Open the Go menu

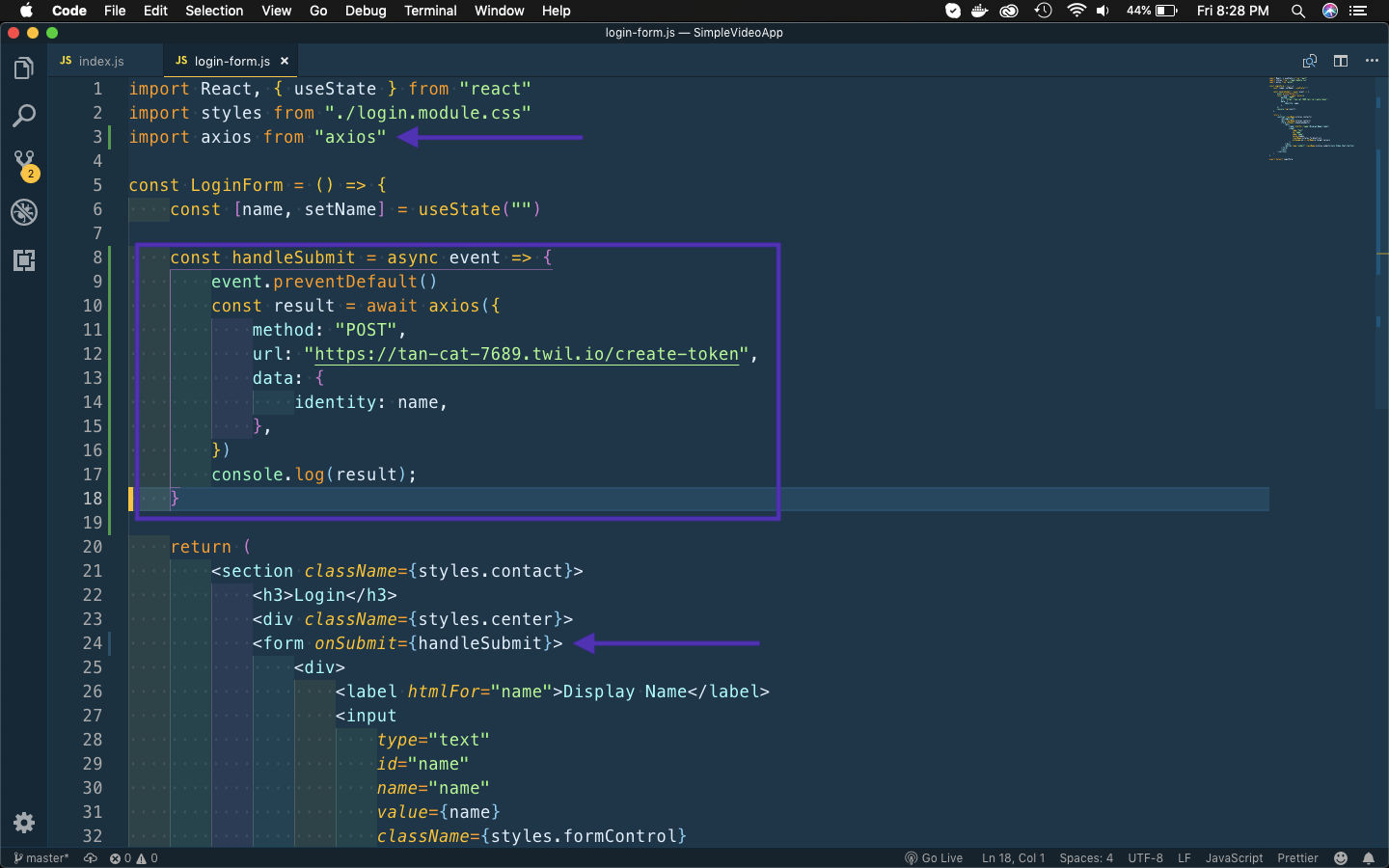pyautogui.click(x=318, y=11)
